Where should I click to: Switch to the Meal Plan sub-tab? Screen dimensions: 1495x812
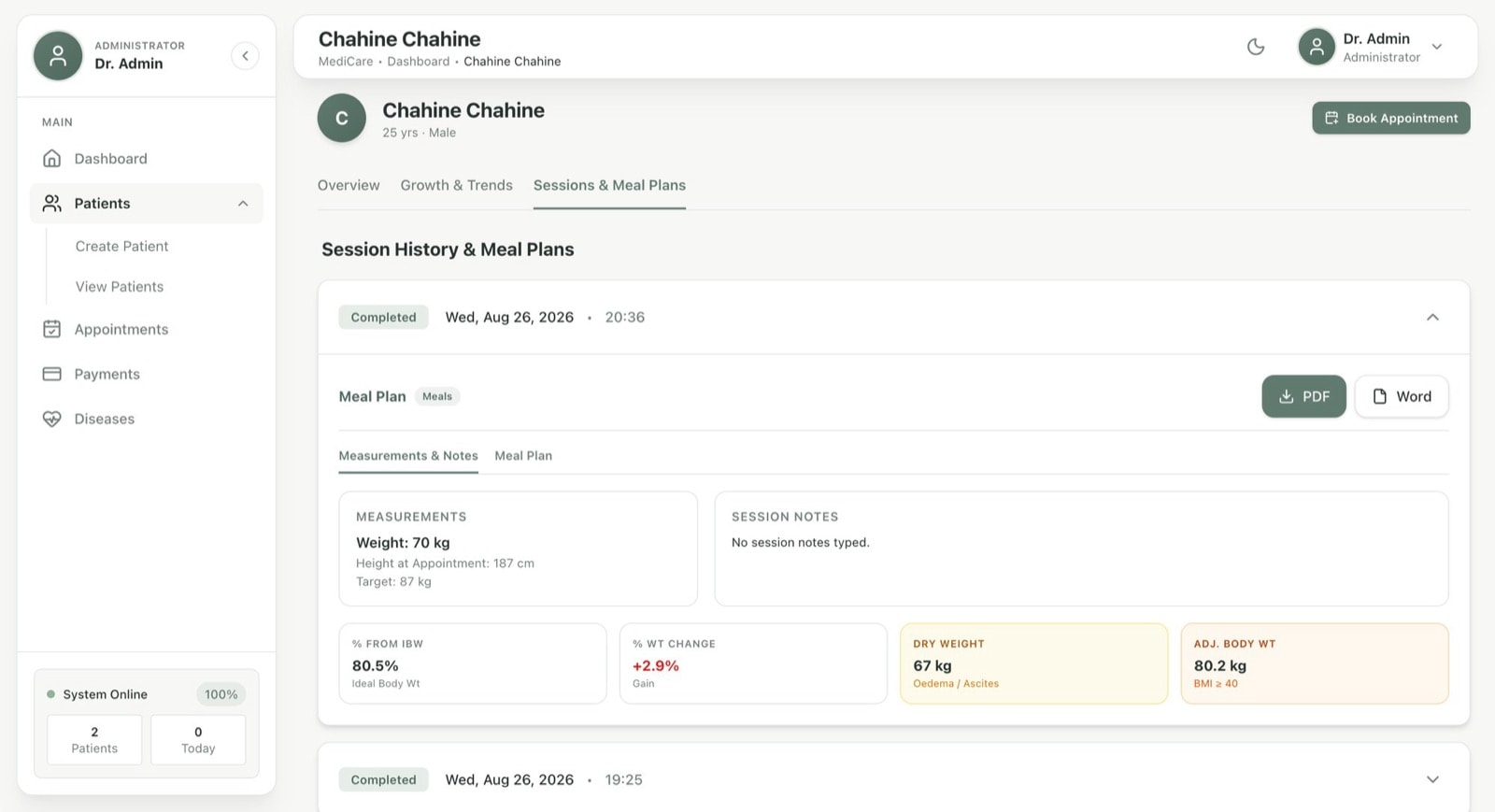523,456
